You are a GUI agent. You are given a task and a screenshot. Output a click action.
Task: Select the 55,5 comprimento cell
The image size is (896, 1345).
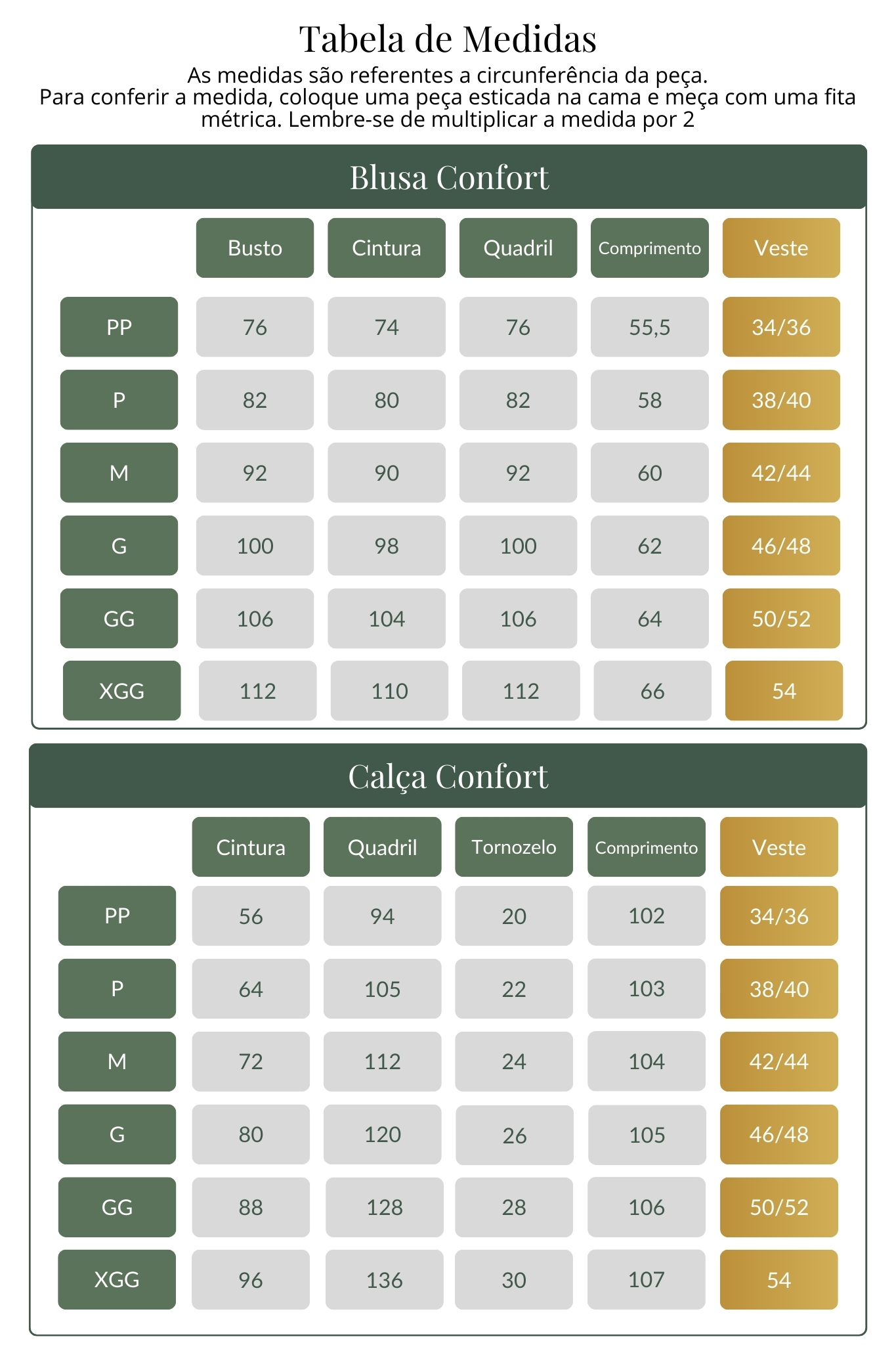[650, 327]
